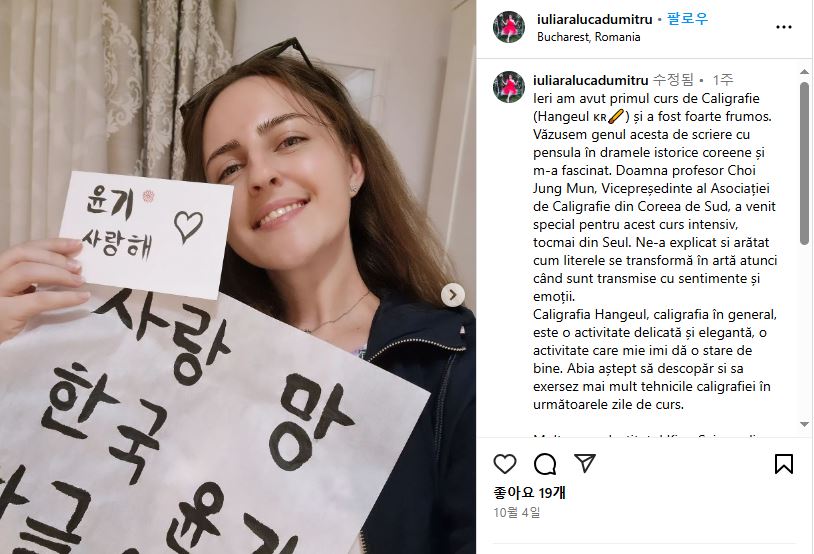Go to next photo arrow
The height and width of the screenshot is (554, 814).
pos(453,295)
